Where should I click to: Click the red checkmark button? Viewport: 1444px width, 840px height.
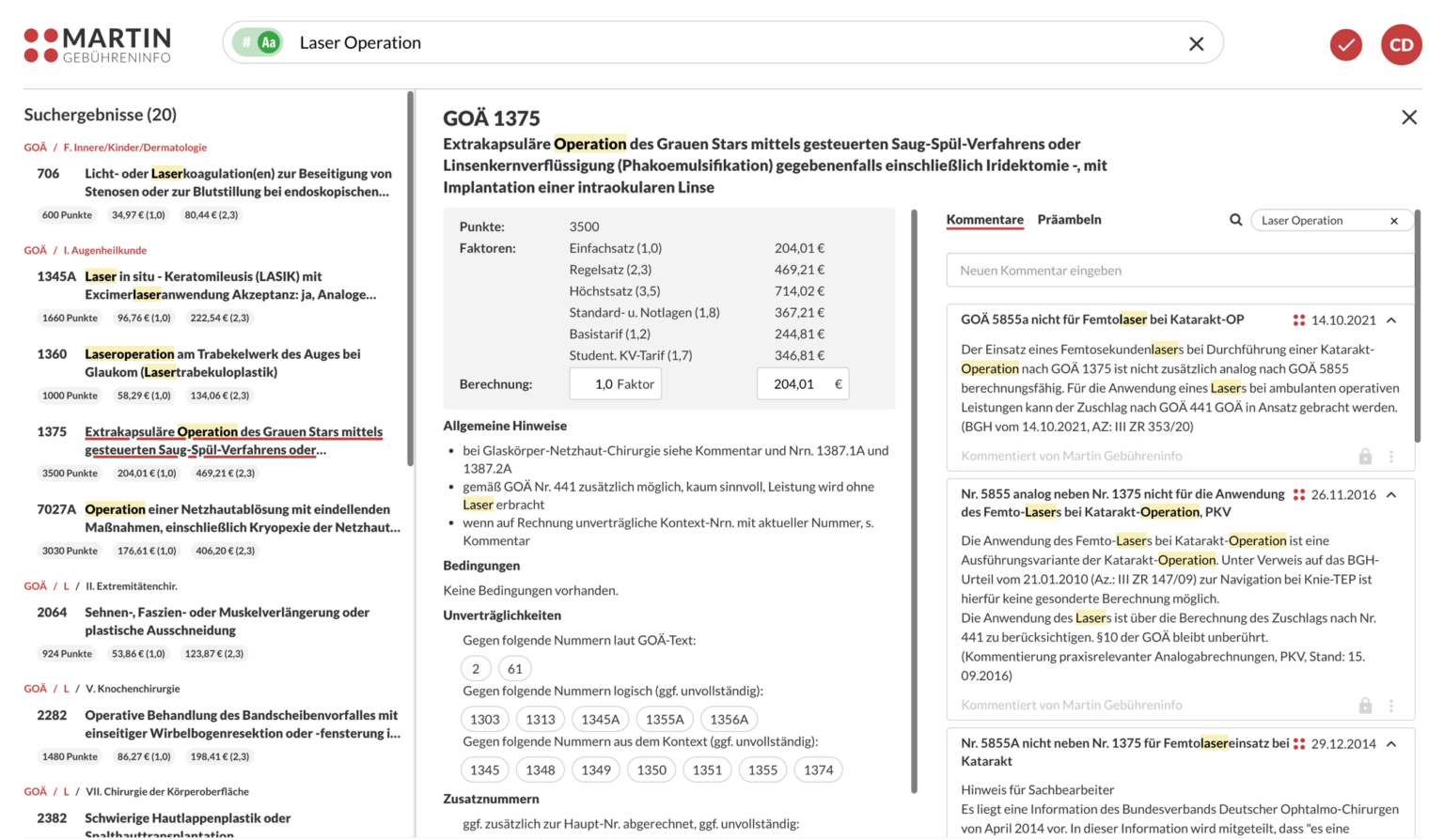click(1345, 44)
